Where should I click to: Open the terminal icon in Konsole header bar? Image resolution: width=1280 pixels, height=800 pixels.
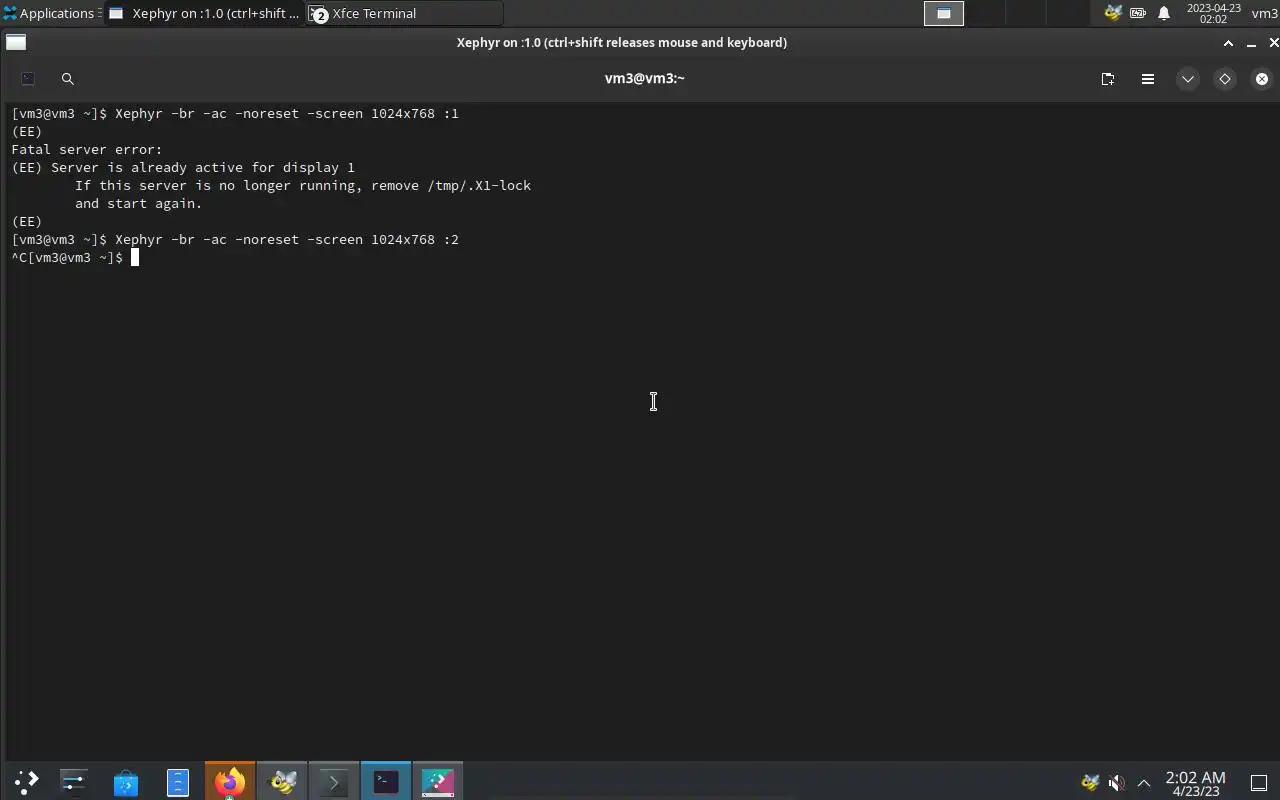point(28,79)
